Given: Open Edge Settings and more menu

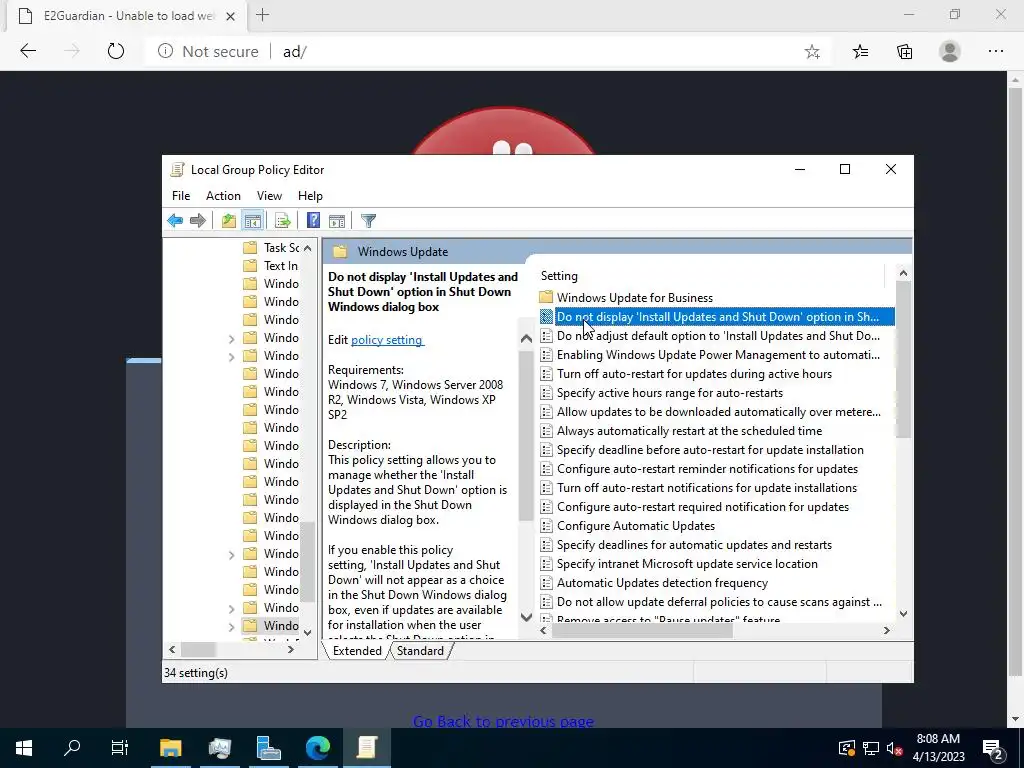Looking at the screenshot, I should point(995,51).
